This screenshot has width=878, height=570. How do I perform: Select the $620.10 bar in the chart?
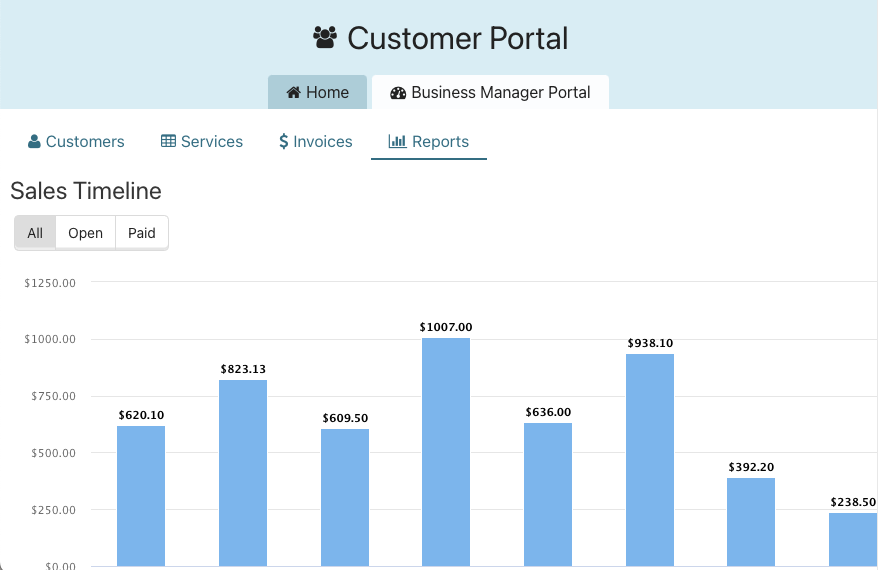tap(141, 496)
